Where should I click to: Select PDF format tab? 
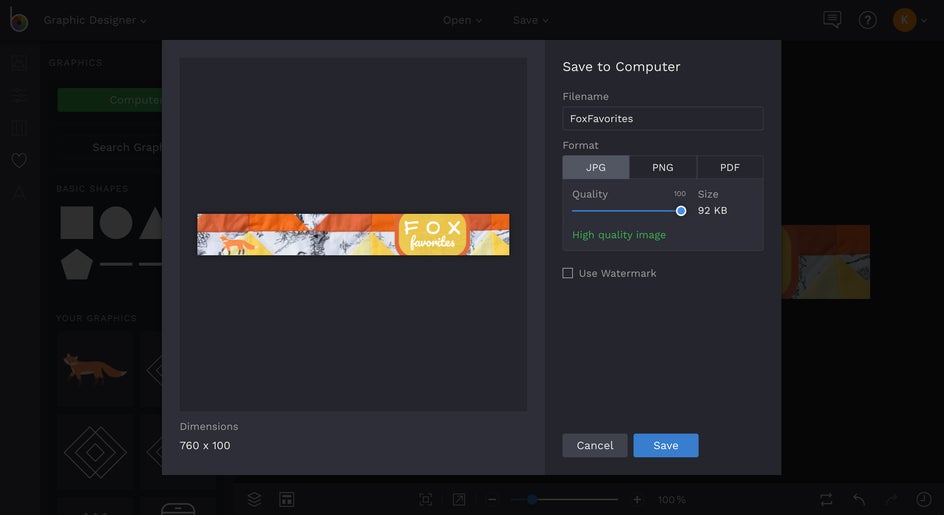pos(730,167)
